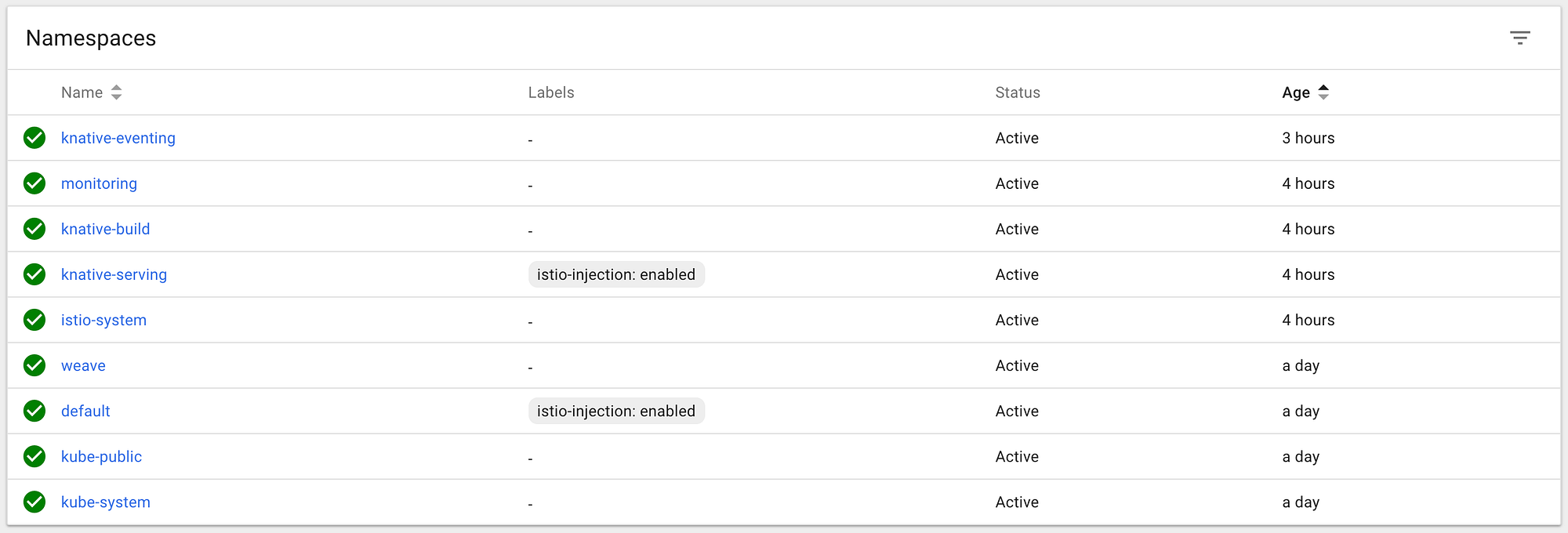This screenshot has height=533, width=1568.
Task: Click the Status column header
Action: click(x=1018, y=92)
